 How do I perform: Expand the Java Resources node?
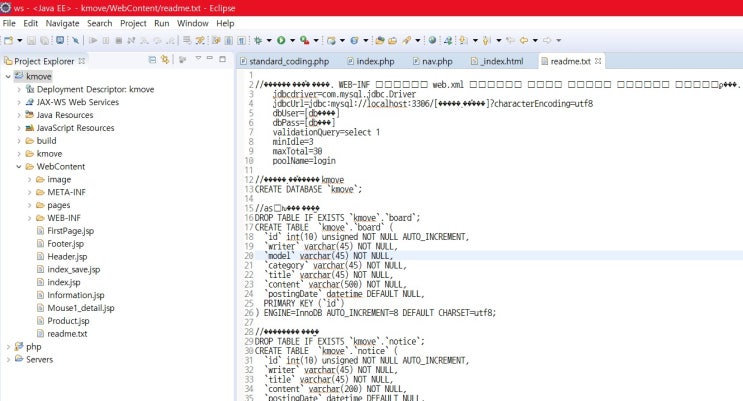[x=19, y=115]
